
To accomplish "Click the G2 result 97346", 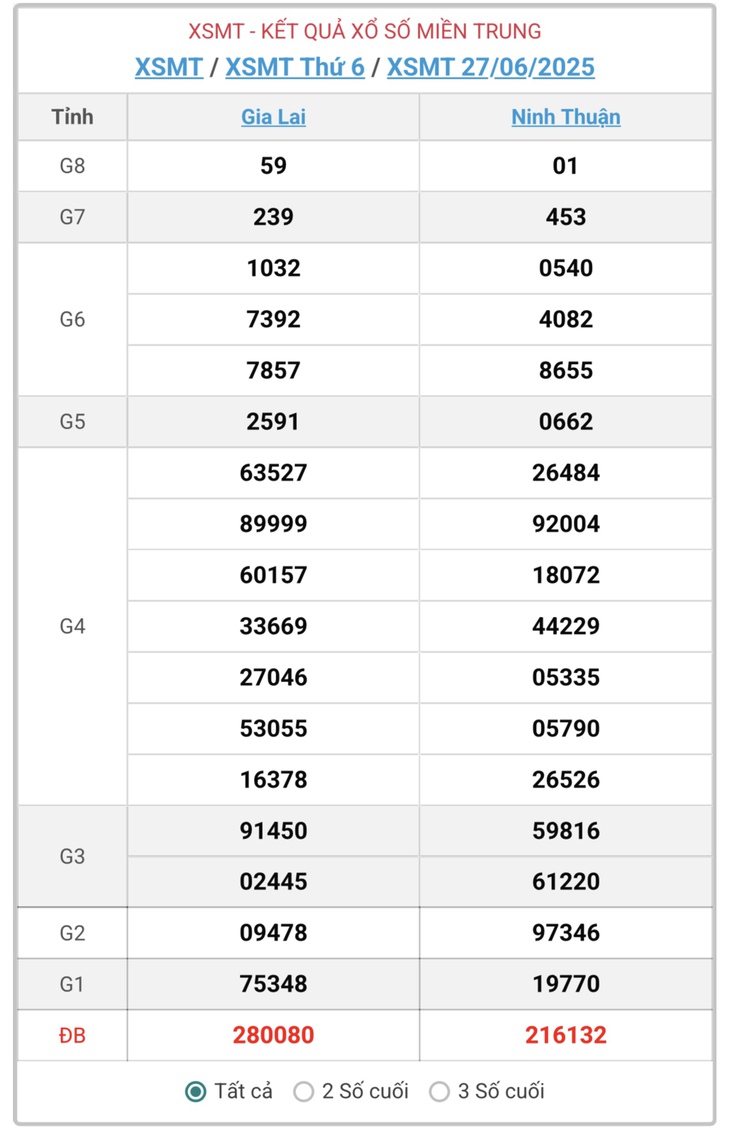I will coord(566,932).
